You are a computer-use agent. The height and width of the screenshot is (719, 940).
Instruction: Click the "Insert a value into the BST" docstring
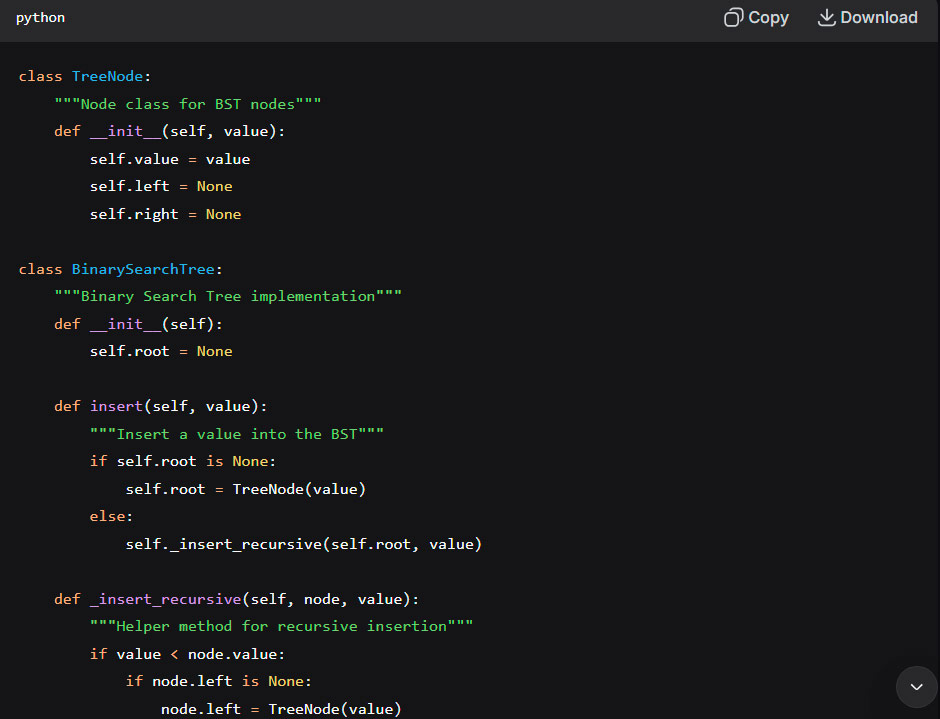click(237, 434)
